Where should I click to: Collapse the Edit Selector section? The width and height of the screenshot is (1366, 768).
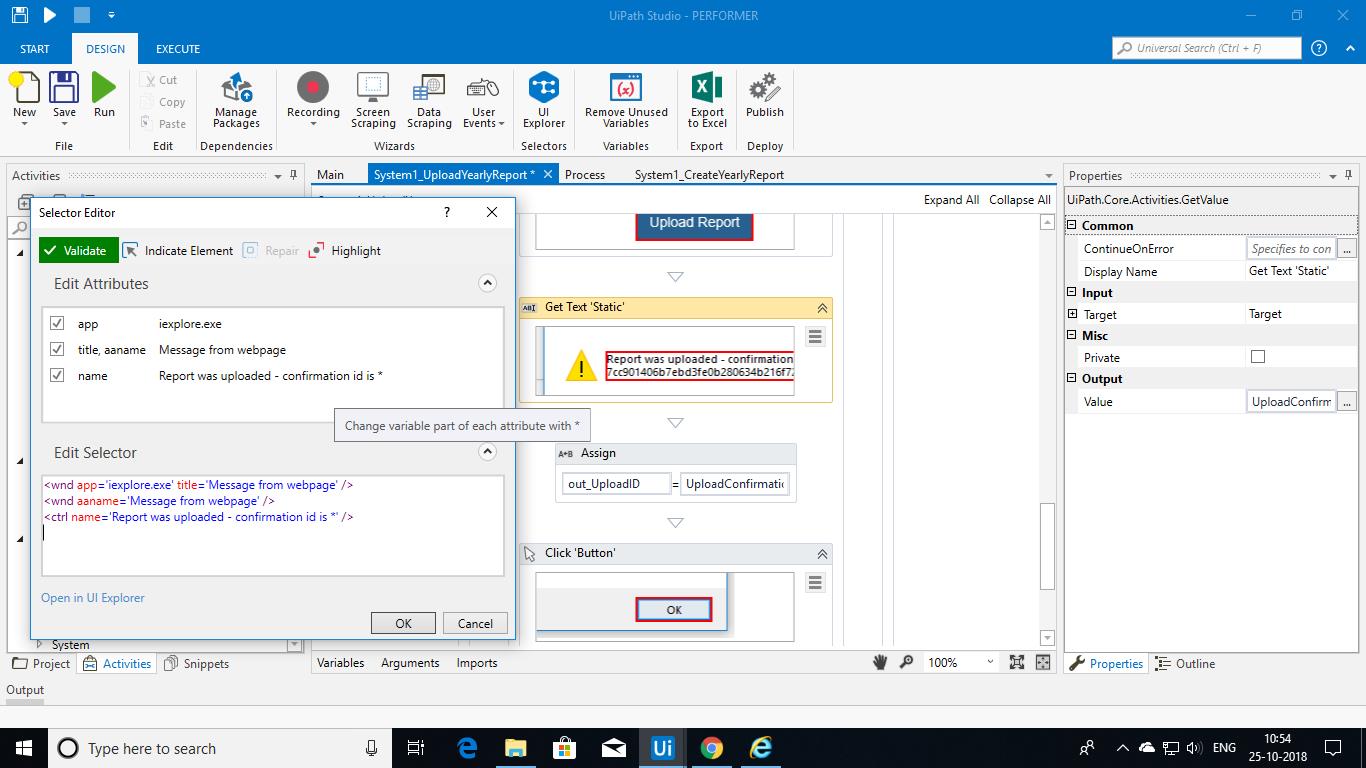click(487, 452)
